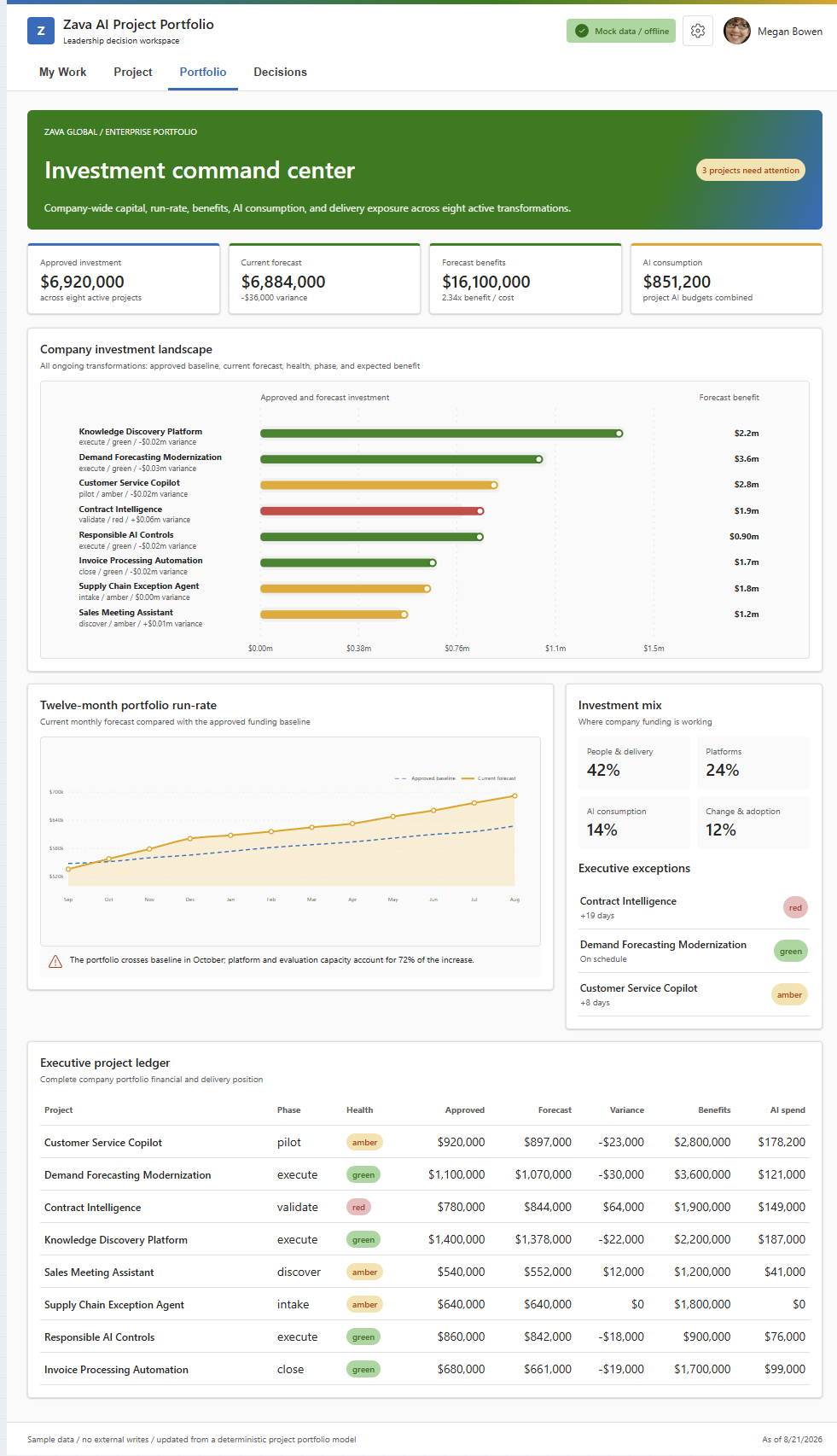Switch to the Project tab

133,73
